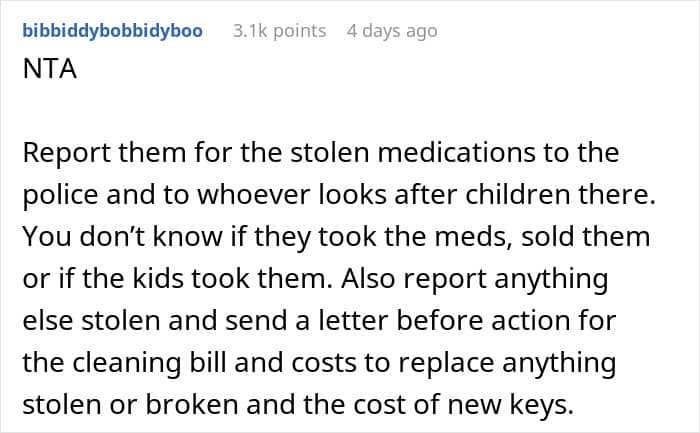Click the phrase costs to replace anything
700x433 pixels.
[x=454, y=363]
